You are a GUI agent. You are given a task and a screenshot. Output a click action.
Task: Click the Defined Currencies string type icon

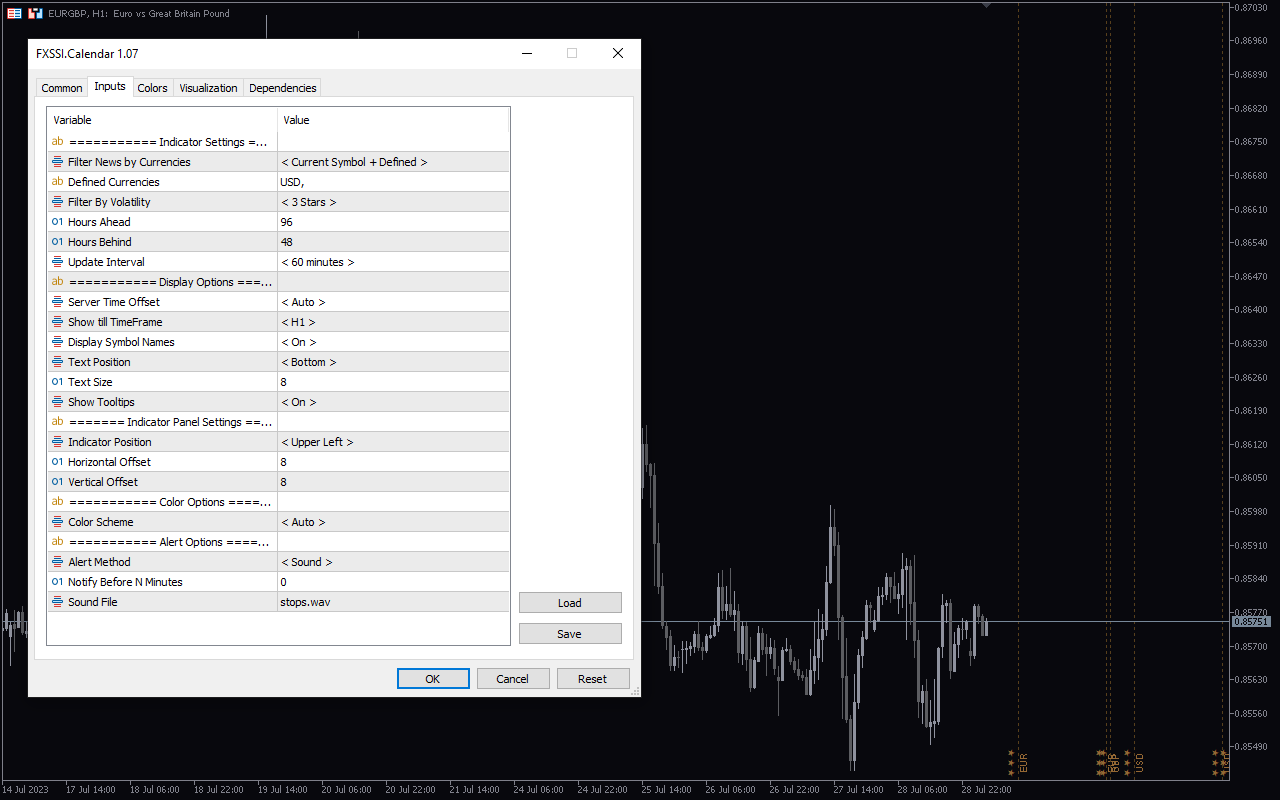point(57,182)
